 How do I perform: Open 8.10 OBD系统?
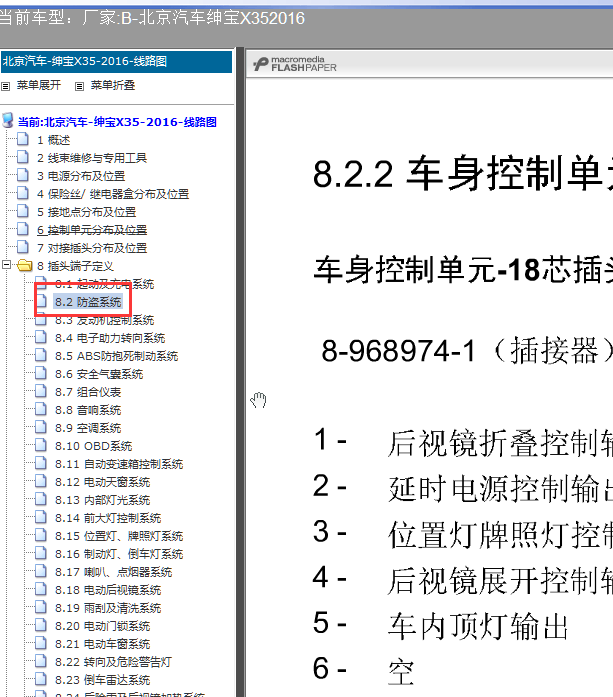pos(93,446)
